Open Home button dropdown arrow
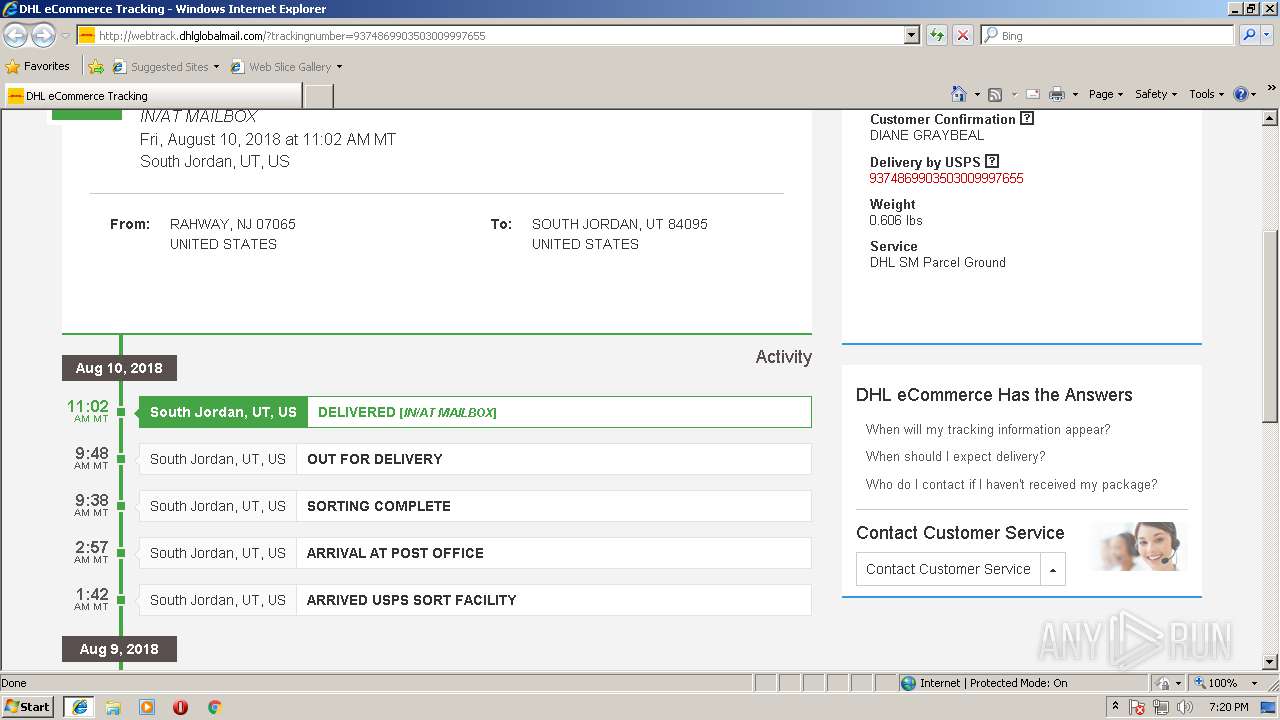The image size is (1280, 720). click(977, 94)
